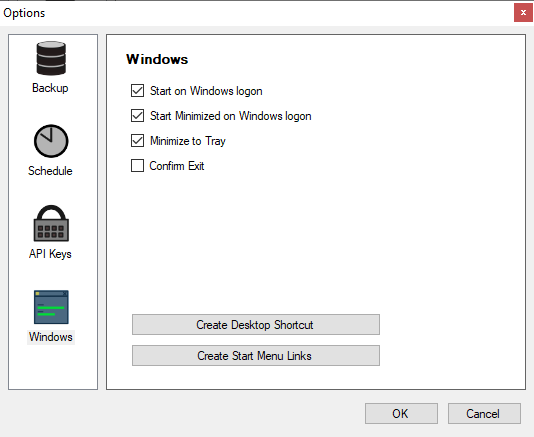Close the Options dialog with red X

pos(523,13)
